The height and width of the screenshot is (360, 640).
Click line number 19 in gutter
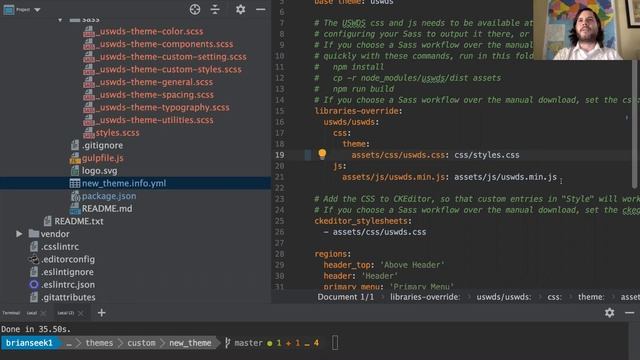click(279, 155)
